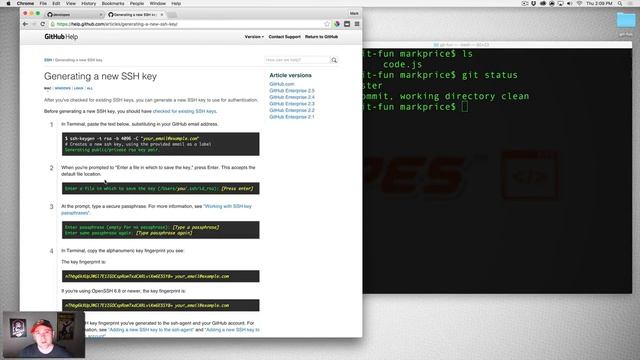This screenshot has width=640, height=360.
Task: Click the AirPlay display icon in menu bar
Action: coord(560,3)
